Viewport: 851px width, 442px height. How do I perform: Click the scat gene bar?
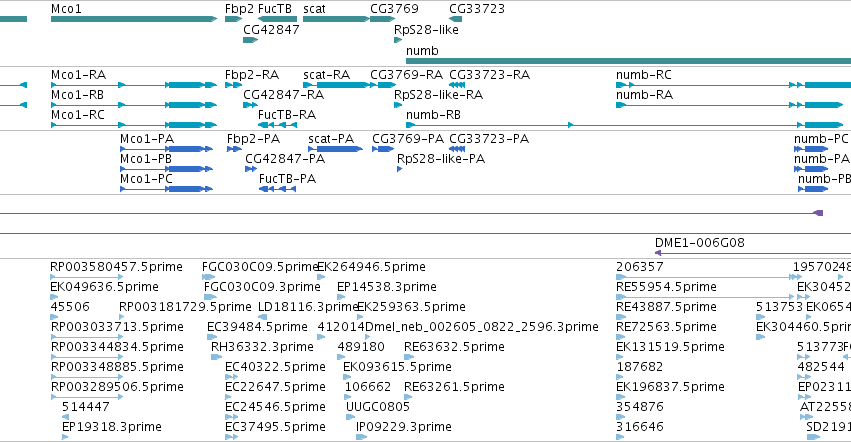(x=336, y=19)
